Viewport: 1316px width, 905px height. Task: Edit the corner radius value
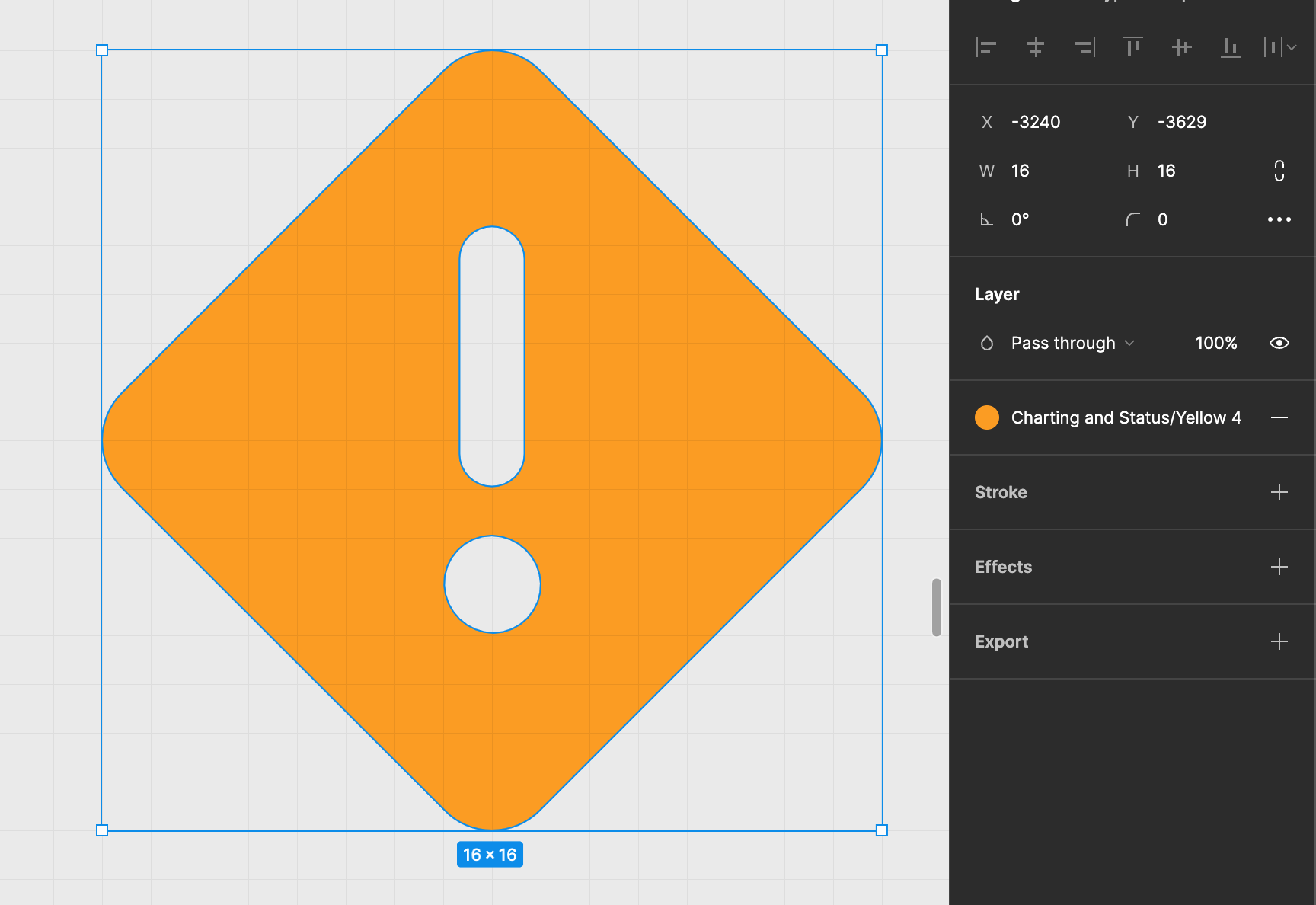[1163, 219]
